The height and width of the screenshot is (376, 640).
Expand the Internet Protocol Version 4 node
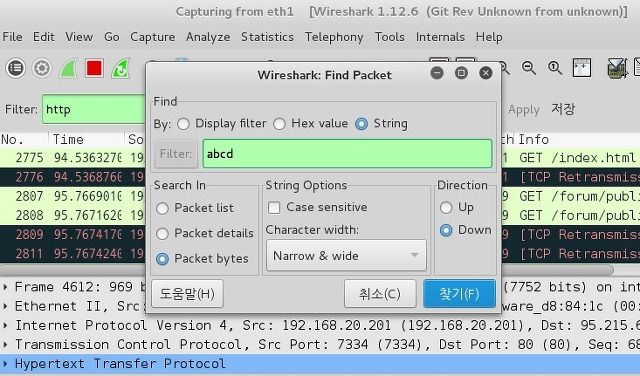(x=5, y=325)
